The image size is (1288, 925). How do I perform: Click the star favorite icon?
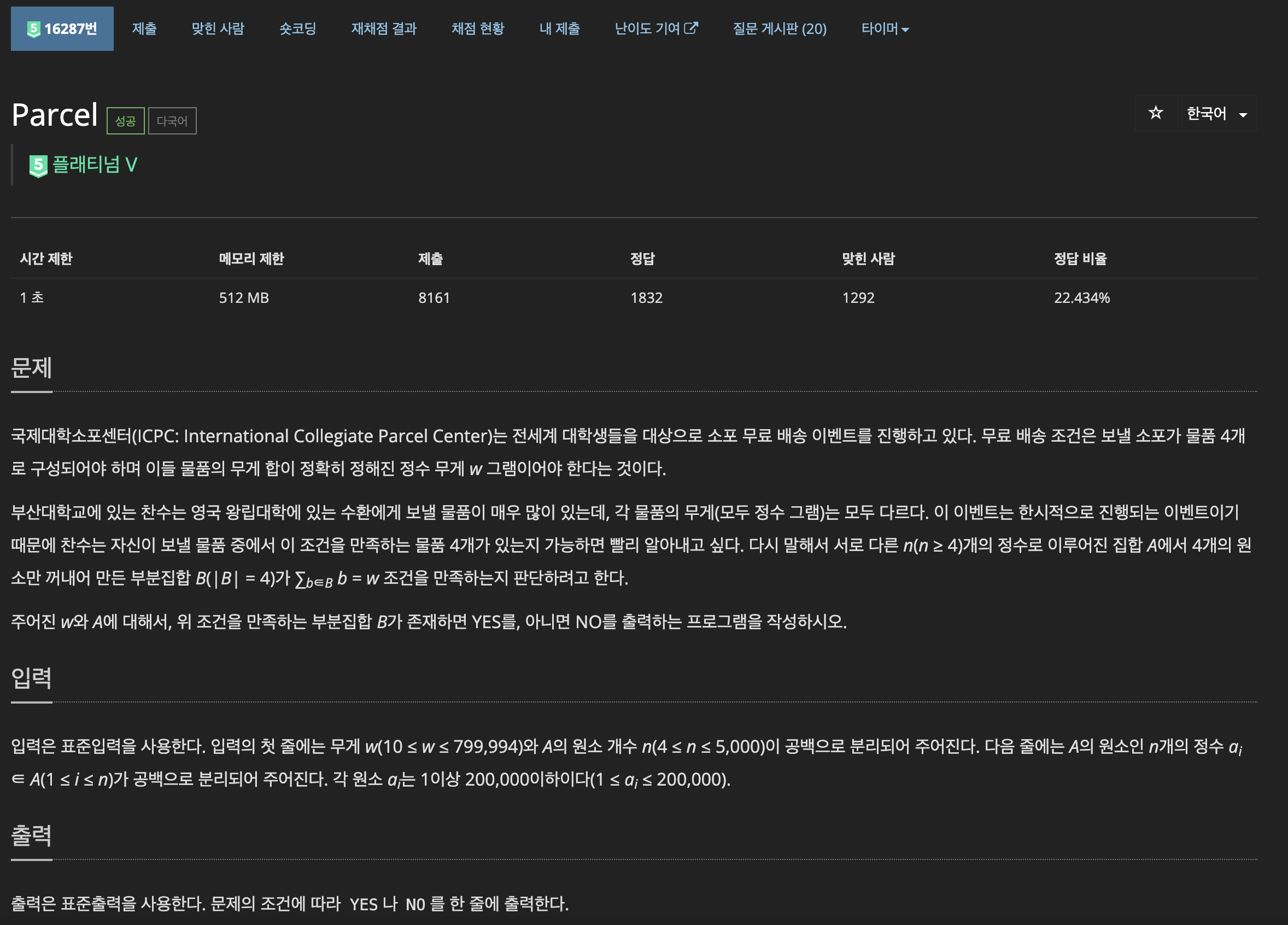1155,113
